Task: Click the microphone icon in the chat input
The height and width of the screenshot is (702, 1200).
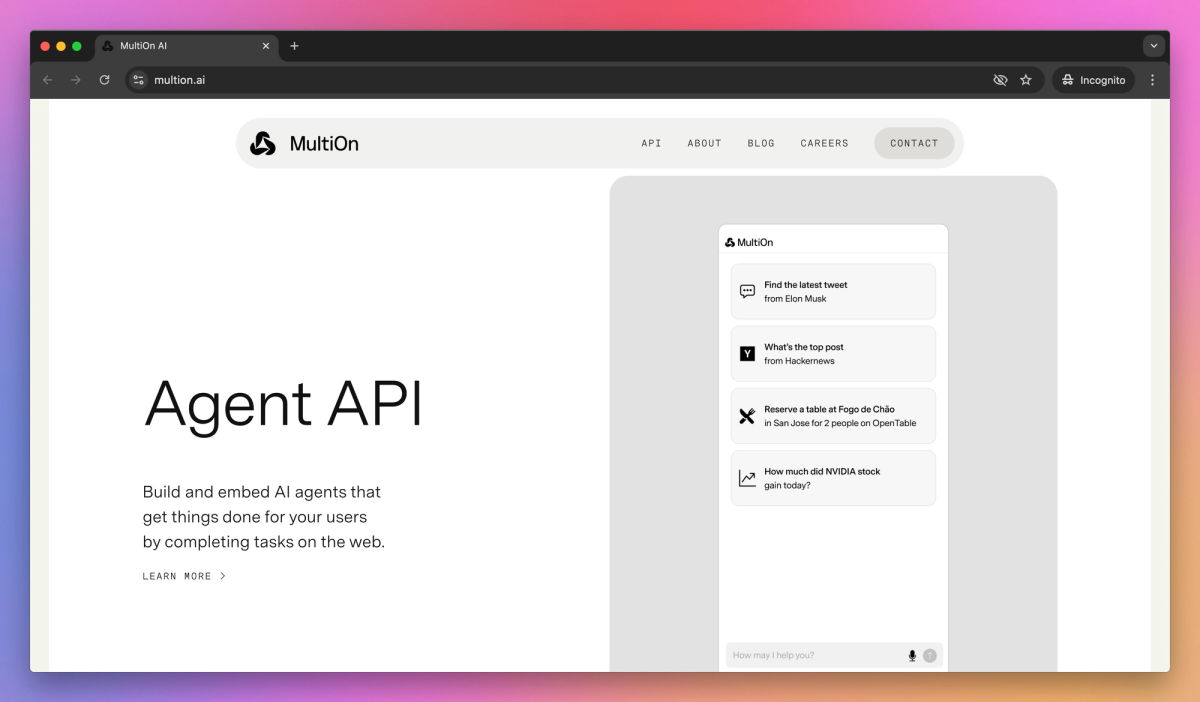Action: (911, 655)
